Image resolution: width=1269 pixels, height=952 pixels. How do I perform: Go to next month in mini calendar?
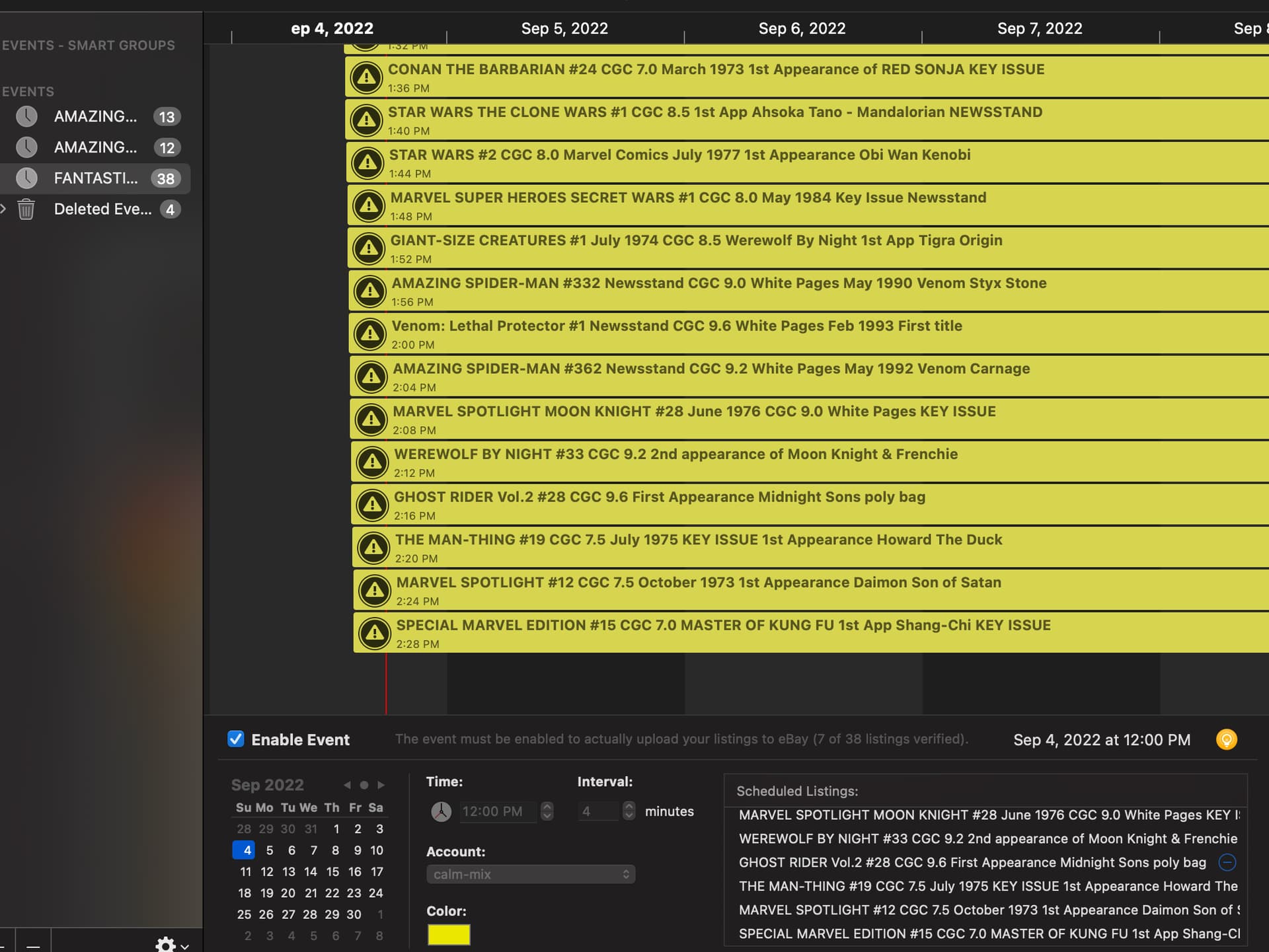tap(381, 785)
